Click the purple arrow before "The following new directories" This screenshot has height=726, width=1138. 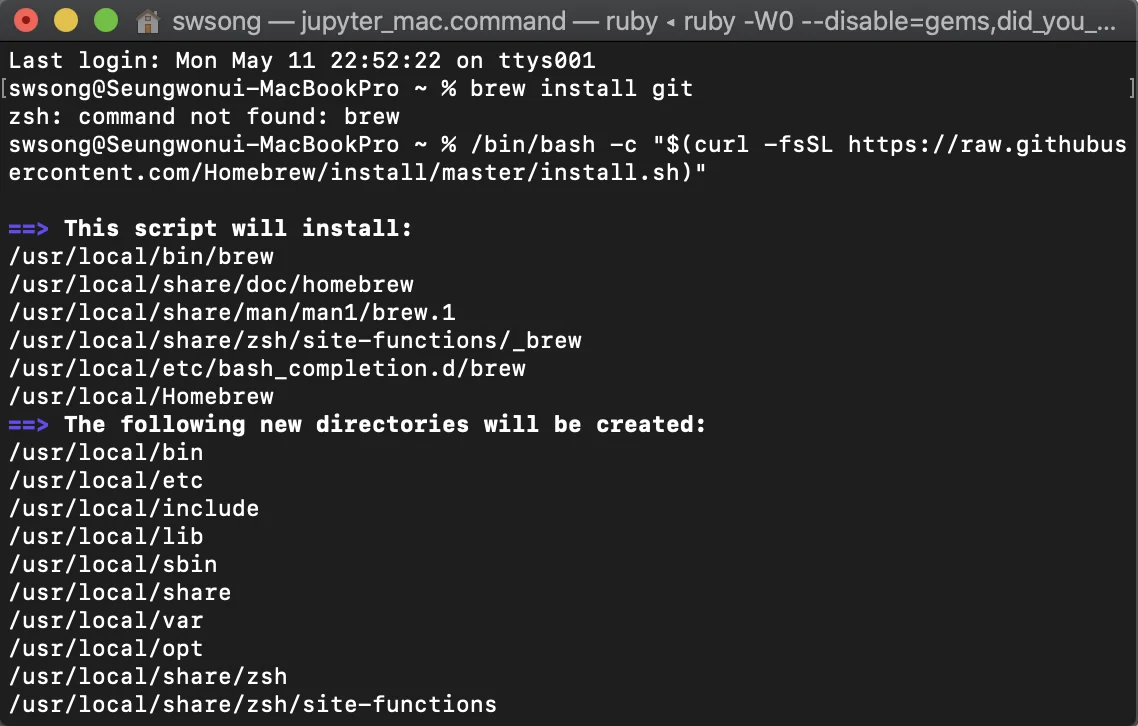(28, 425)
